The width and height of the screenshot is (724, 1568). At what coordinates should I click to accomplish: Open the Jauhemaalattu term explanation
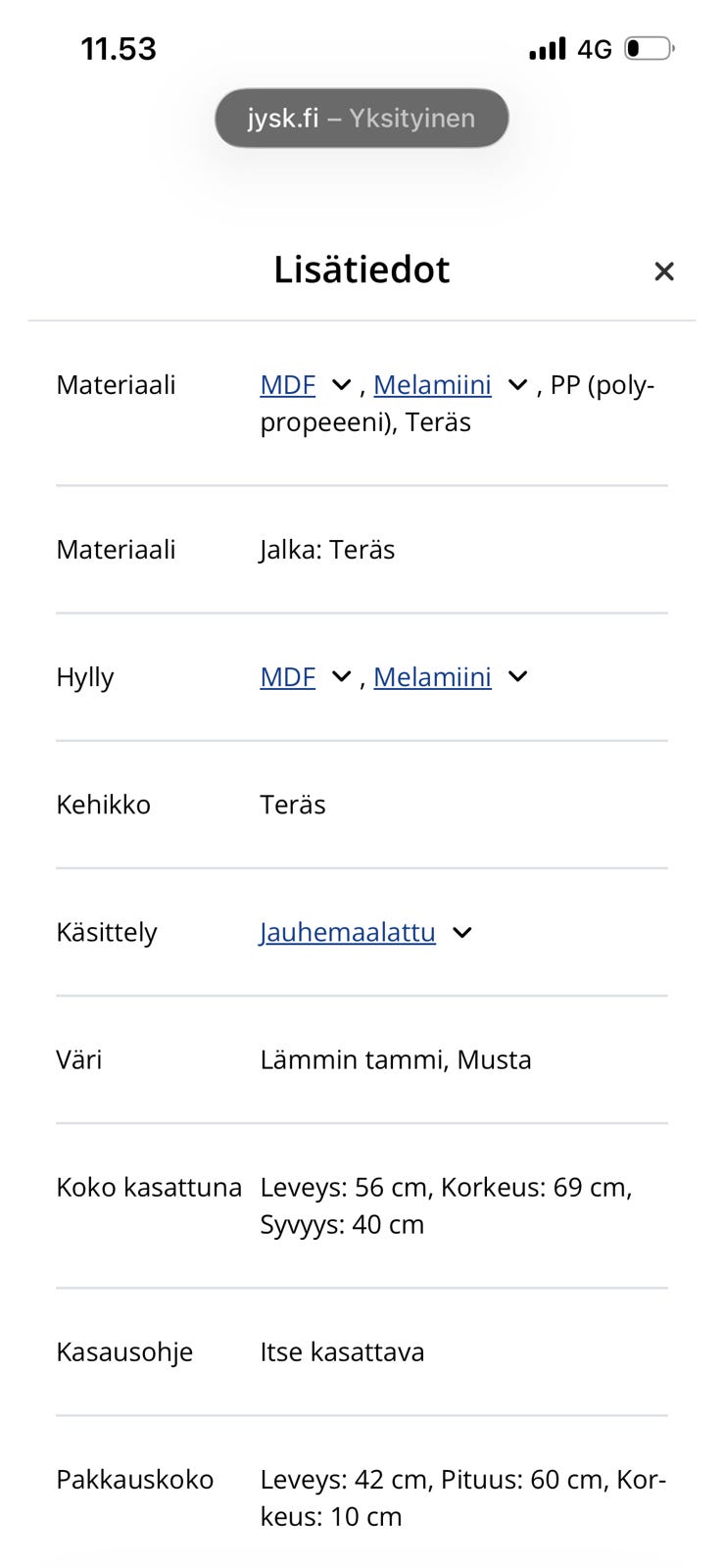click(347, 932)
